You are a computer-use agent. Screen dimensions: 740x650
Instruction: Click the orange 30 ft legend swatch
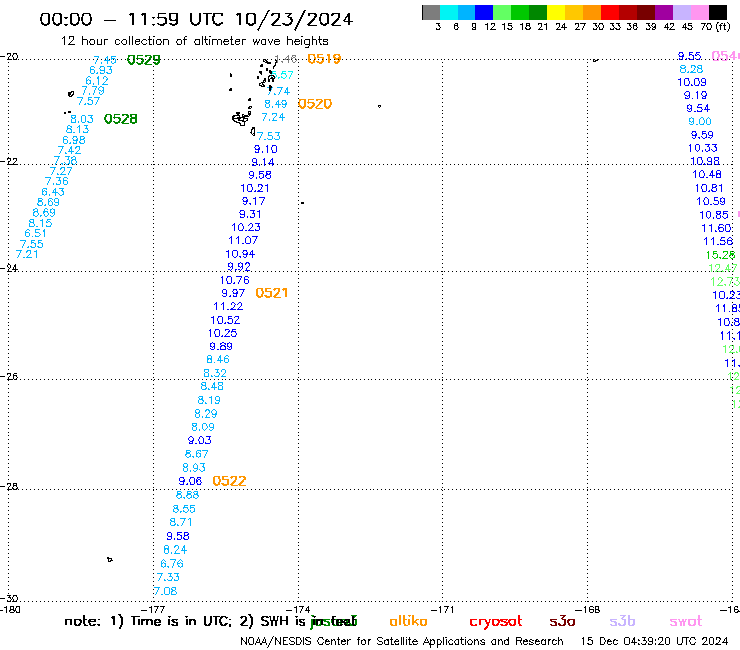tap(592, 12)
